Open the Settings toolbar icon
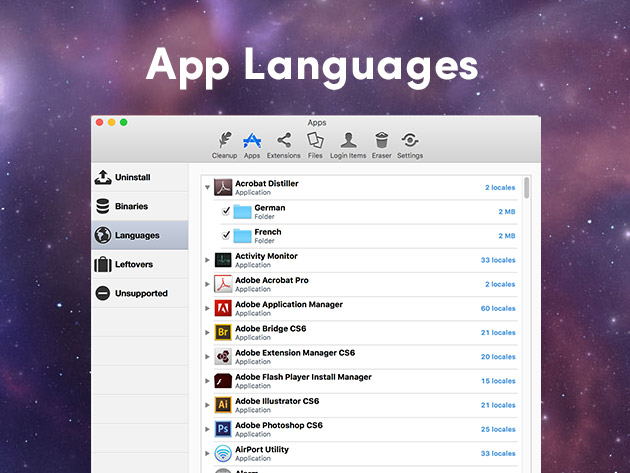Image resolution: width=630 pixels, height=473 pixels. [x=410, y=140]
